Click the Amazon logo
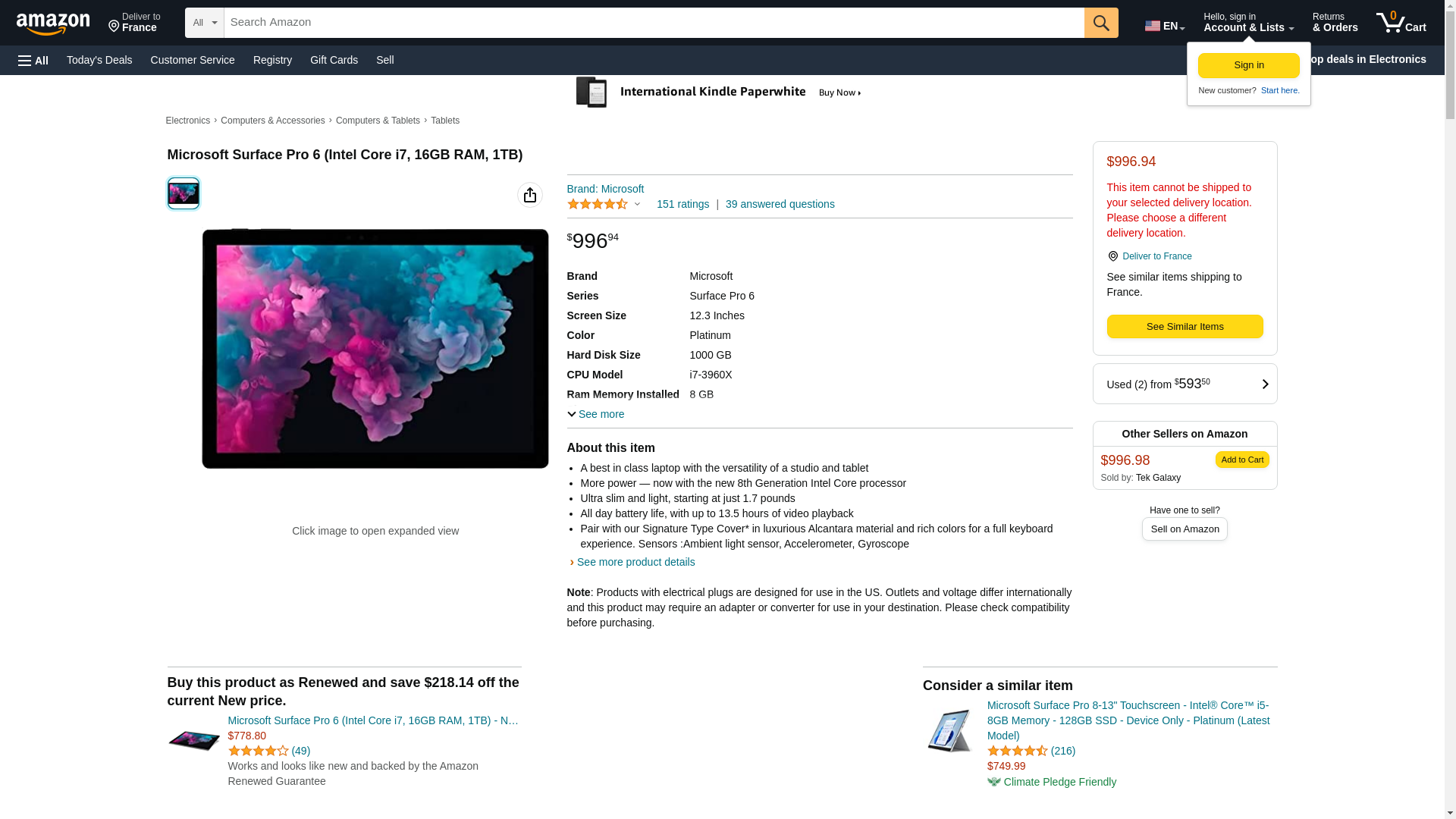The image size is (1456, 819). click(x=53, y=24)
